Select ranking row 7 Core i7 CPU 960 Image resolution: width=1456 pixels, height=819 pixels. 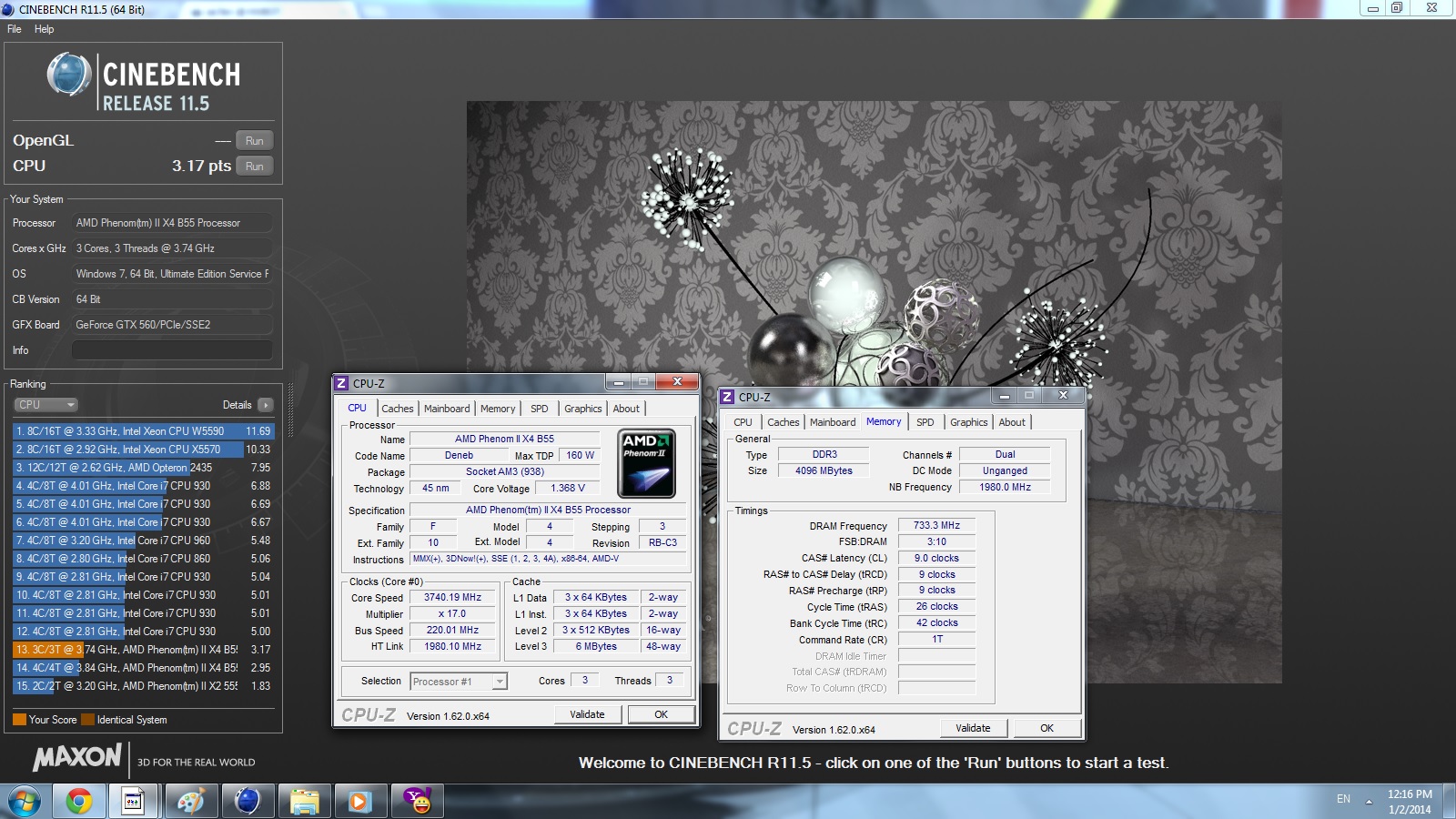click(x=143, y=541)
